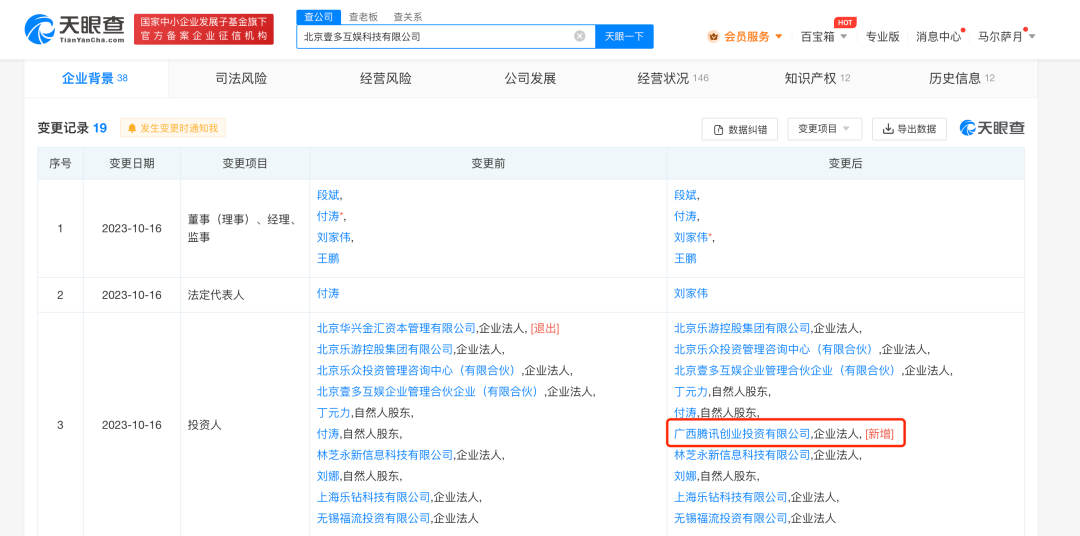The height and width of the screenshot is (536, 1080).
Task: Switch to the 公司发展 tab
Action: tap(530, 79)
